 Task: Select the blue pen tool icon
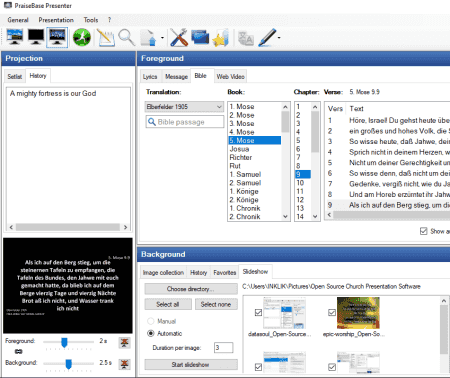coord(267,37)
